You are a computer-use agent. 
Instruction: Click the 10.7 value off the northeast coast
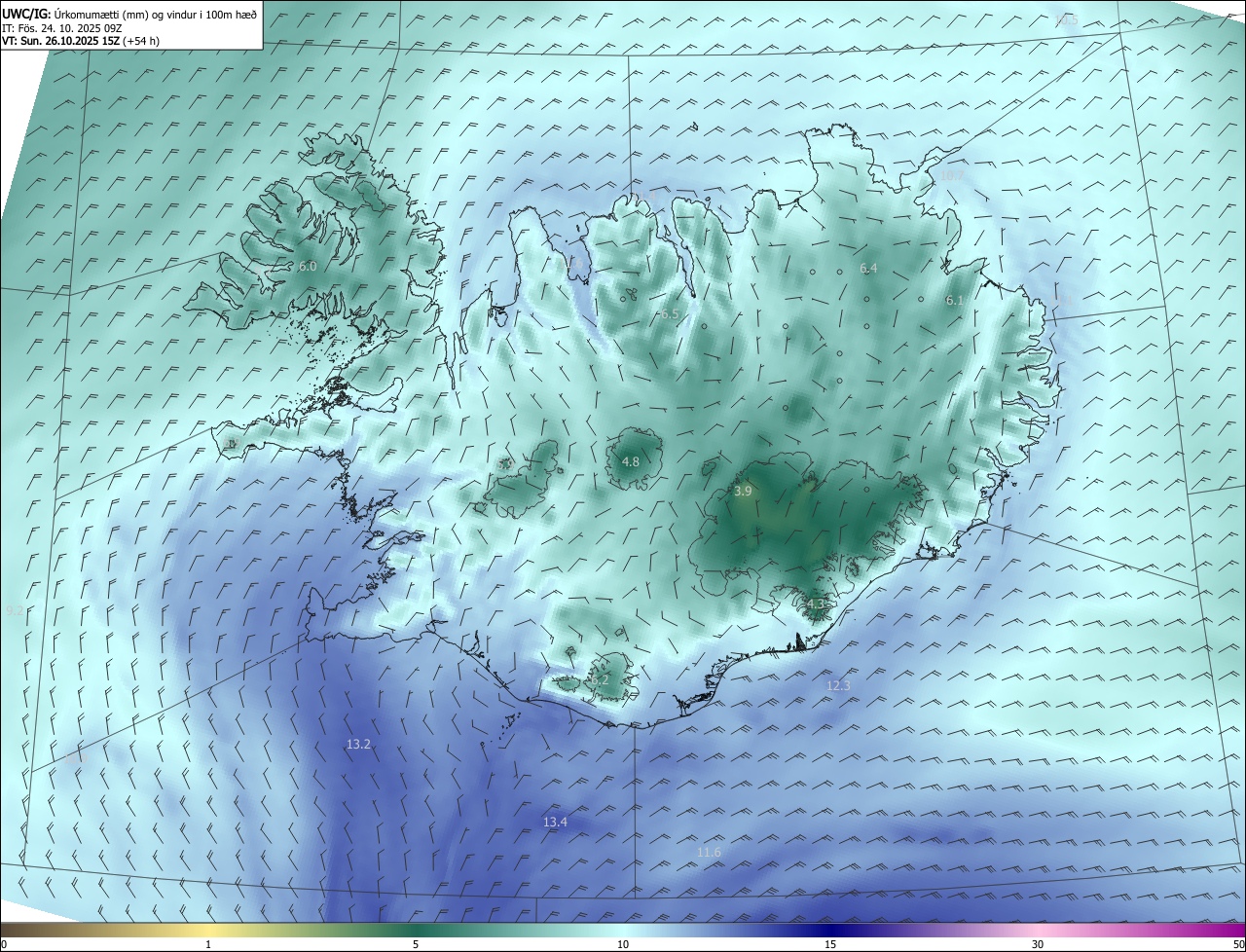(x=951, y=175)
